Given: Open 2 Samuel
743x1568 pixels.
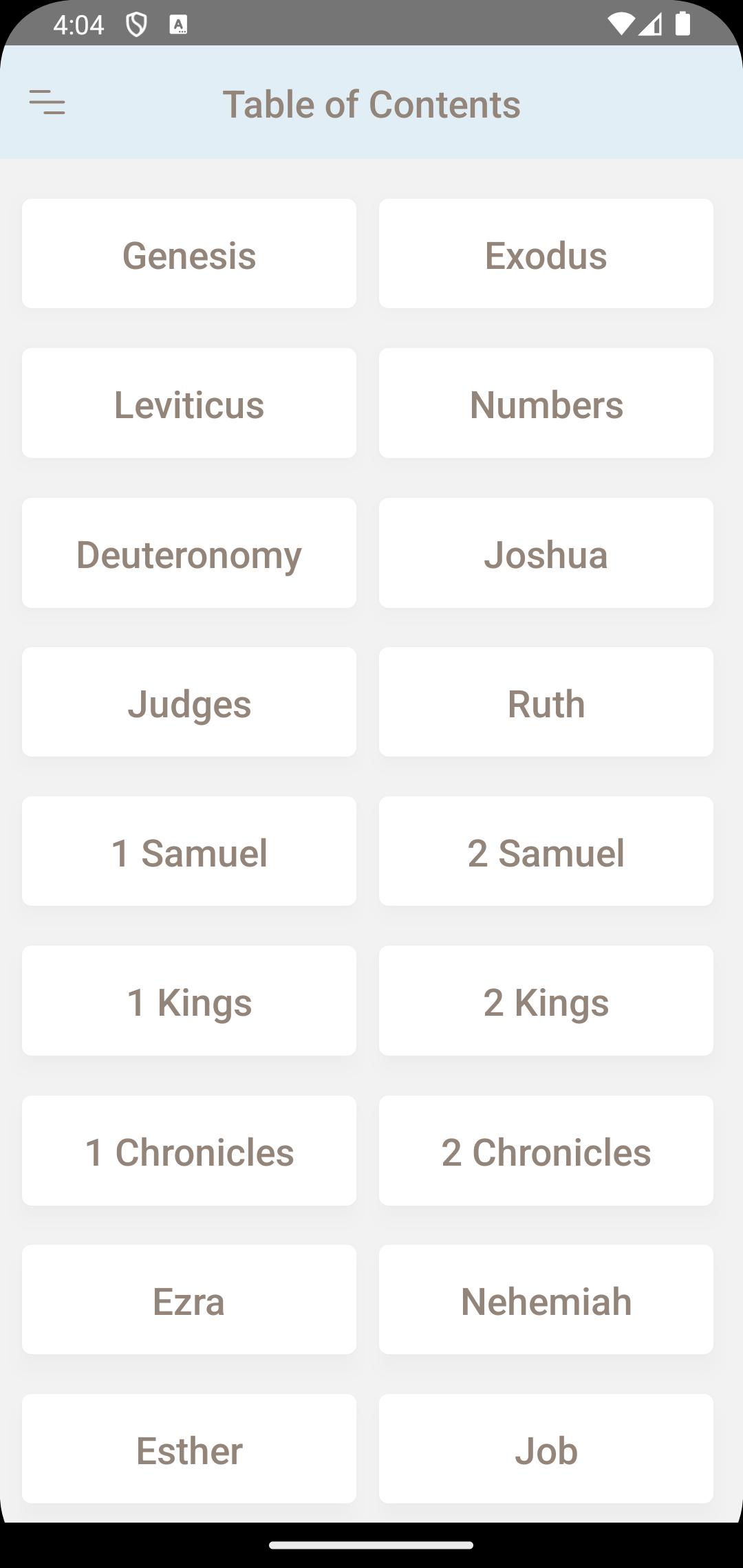Looking at the screenshot, I should (546, 852).
